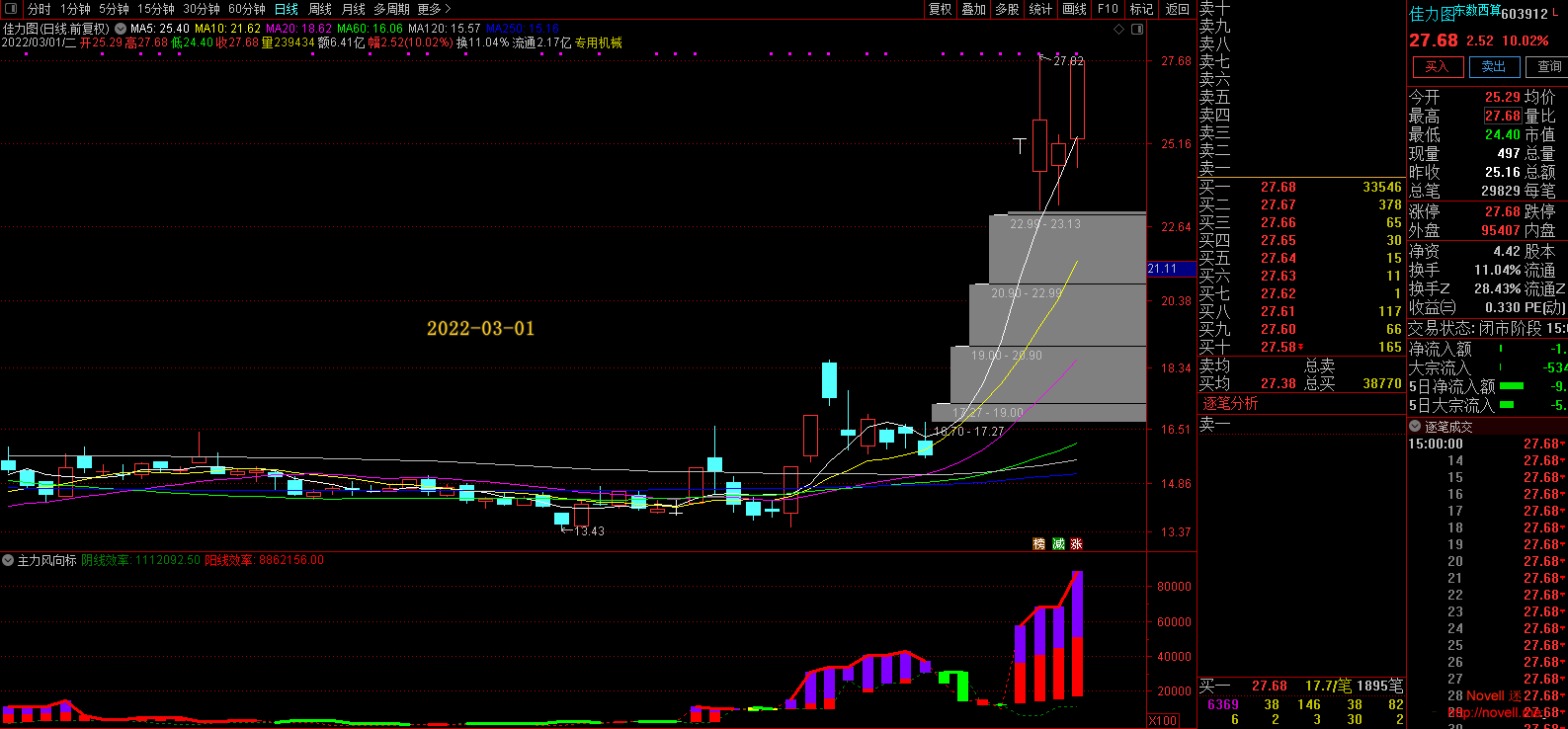Image resolution: width=1568 pixels, height=729 pixels.
Task: Toggle the side panel icon above price axis
Action: (x=1137, y=29)
